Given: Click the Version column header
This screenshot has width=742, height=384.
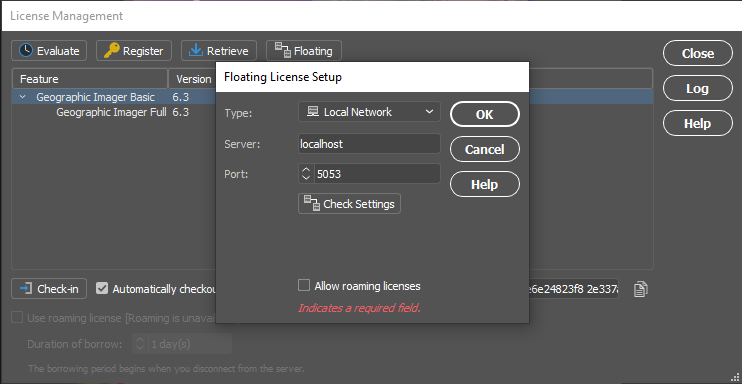Looking at the screenshot, I should point(193,79).
